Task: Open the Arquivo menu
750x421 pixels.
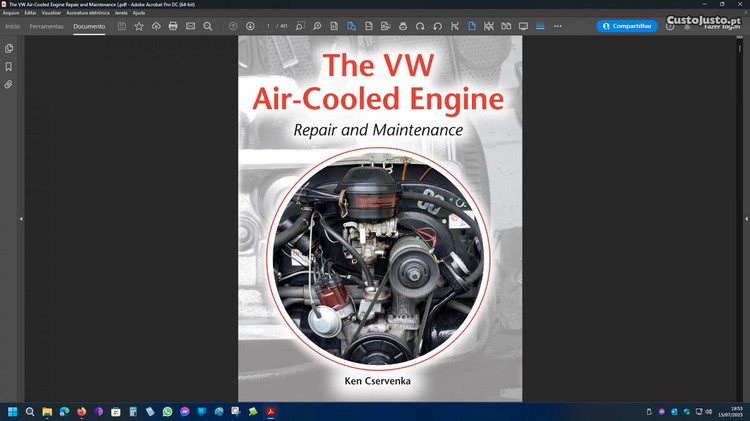Action: pyautogui.click(x=11, y=12)
